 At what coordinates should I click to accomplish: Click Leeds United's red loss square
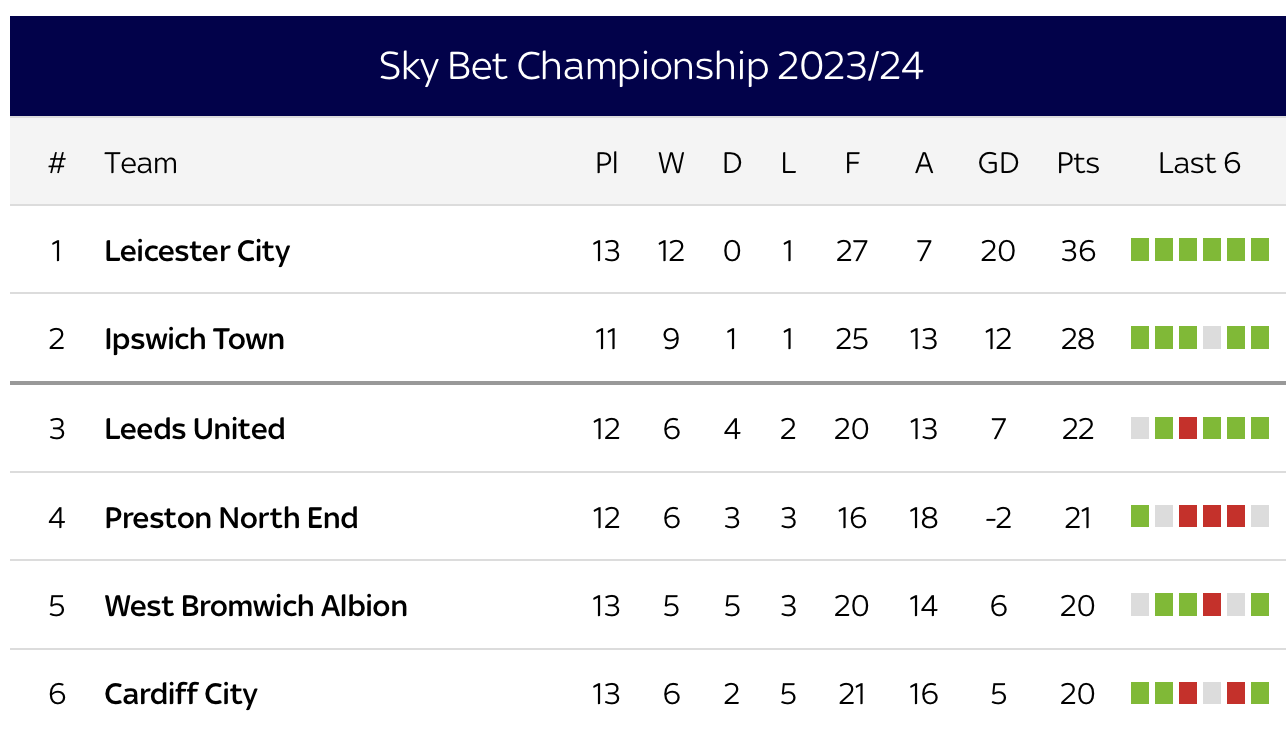[x=1188, y=428]
